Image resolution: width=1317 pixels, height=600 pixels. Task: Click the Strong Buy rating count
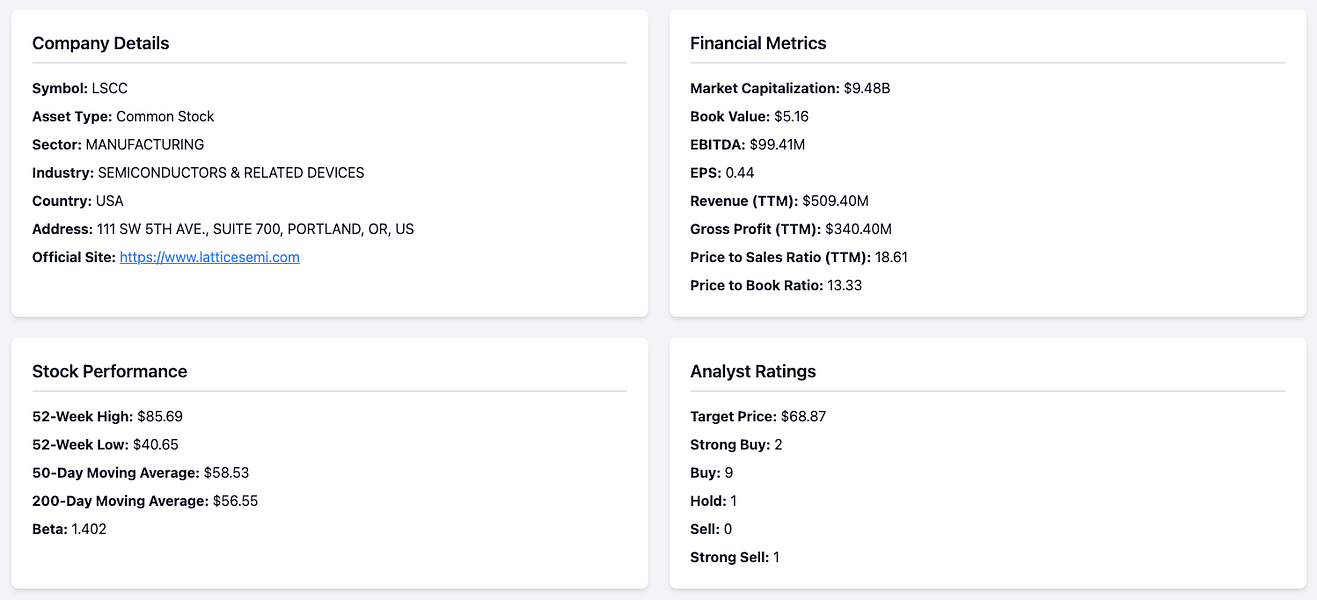point(778,444)
